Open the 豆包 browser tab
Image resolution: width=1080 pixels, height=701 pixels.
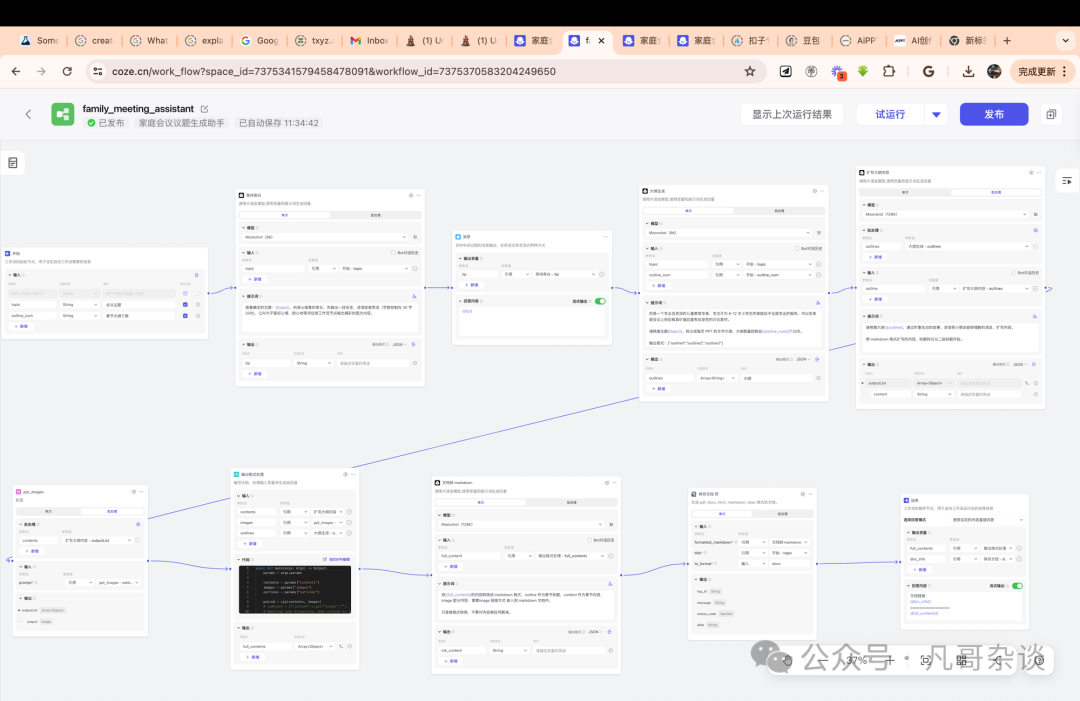coord(804,41)
